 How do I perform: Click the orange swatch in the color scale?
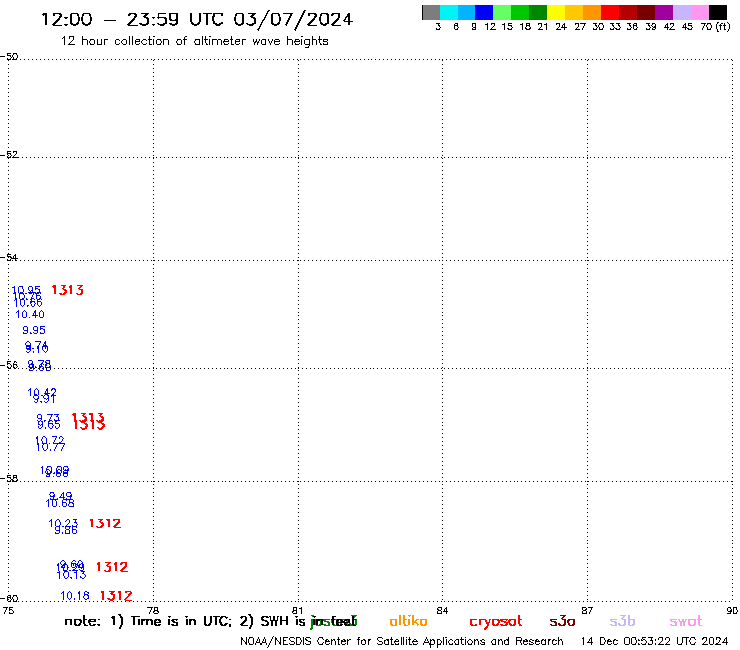(x=592, y=12)
